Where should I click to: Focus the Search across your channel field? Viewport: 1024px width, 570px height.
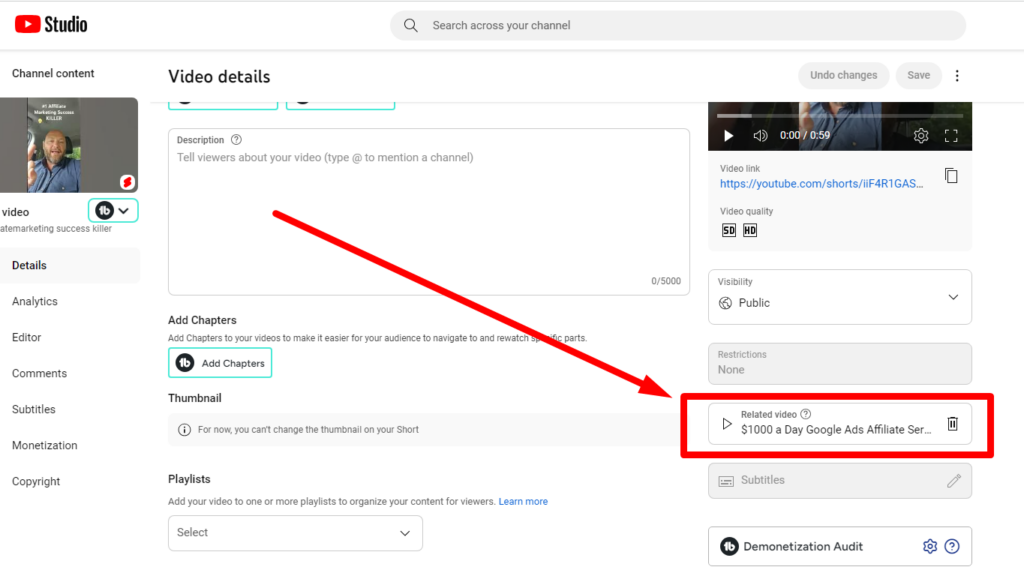click(678, 25)
